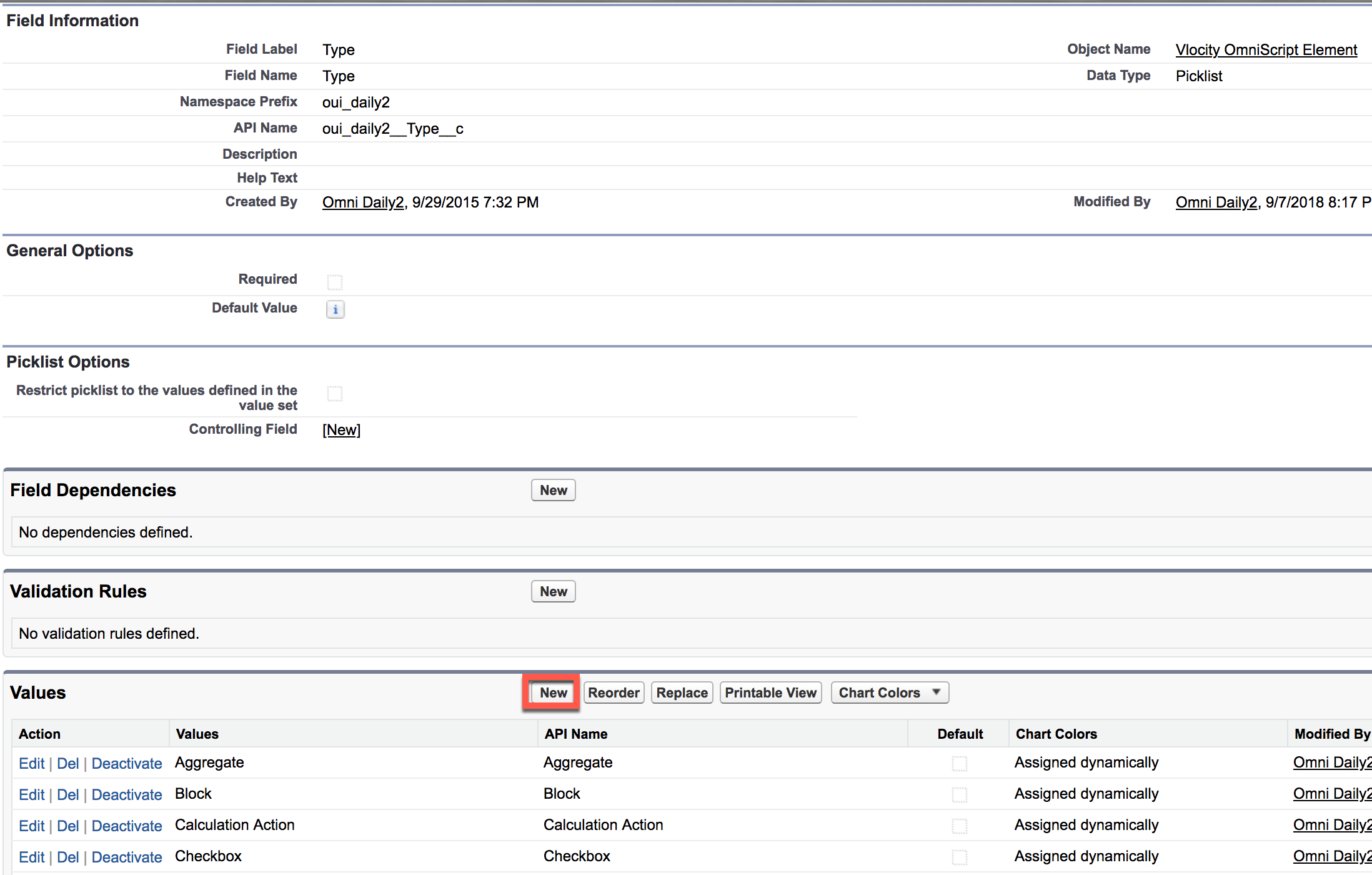Edit the Aggregate picklist value
Image resolution: width=1372 pixels, height=875 pixels.
31,763
